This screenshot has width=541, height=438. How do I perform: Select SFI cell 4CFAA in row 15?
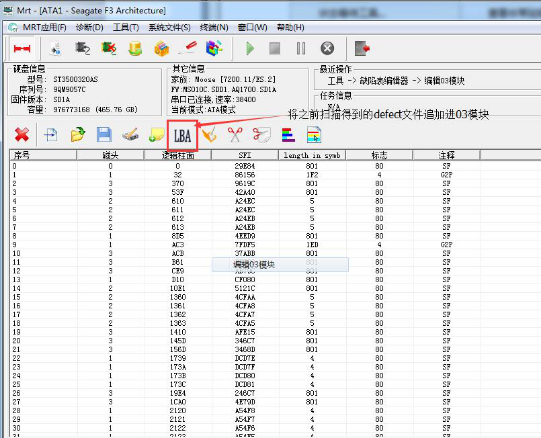pyautogui.click(x=245, y=297)
